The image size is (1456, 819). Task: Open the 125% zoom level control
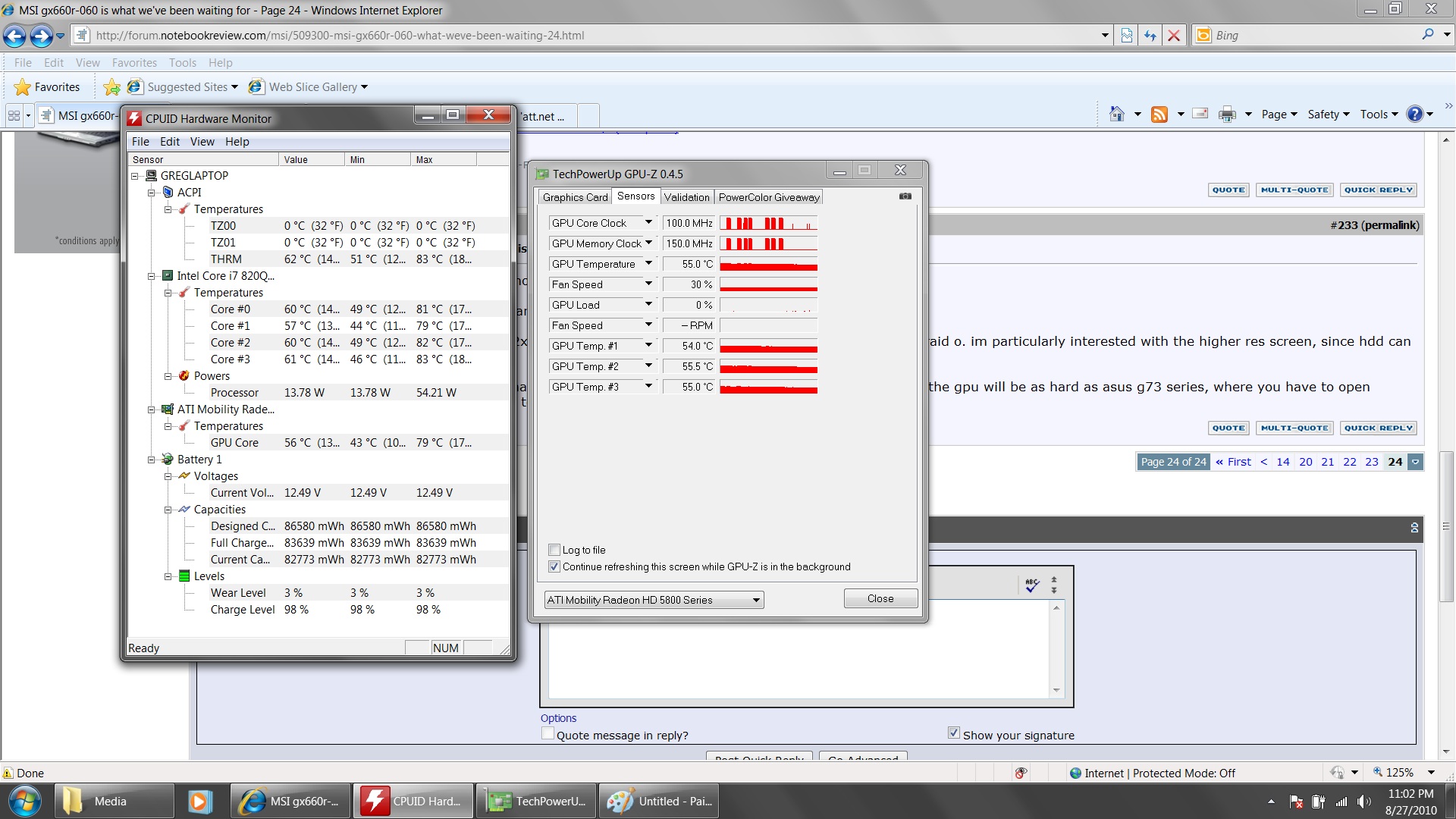click(1403, 773)
